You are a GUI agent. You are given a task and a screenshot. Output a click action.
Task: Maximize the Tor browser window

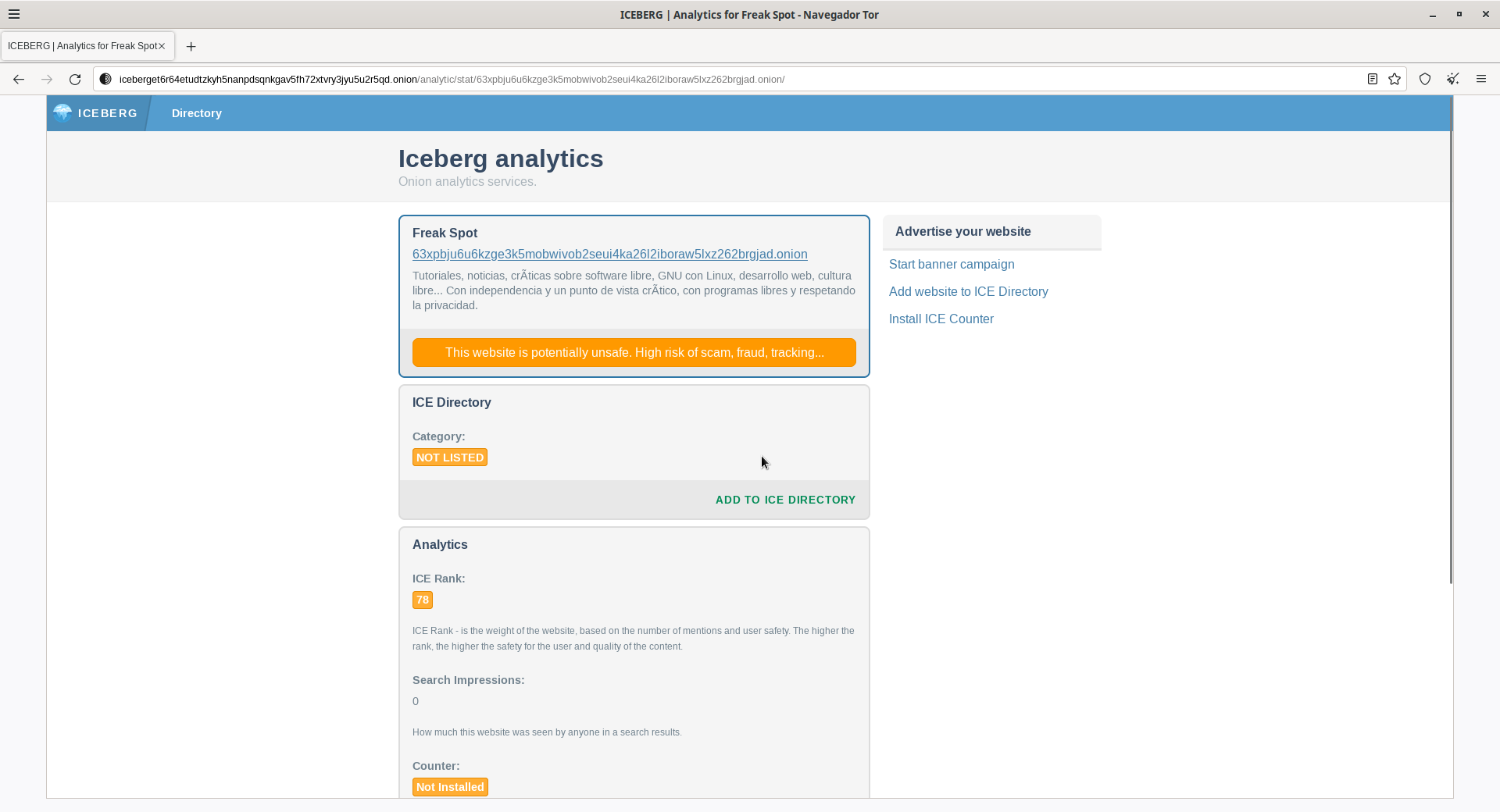[1459, 14]
